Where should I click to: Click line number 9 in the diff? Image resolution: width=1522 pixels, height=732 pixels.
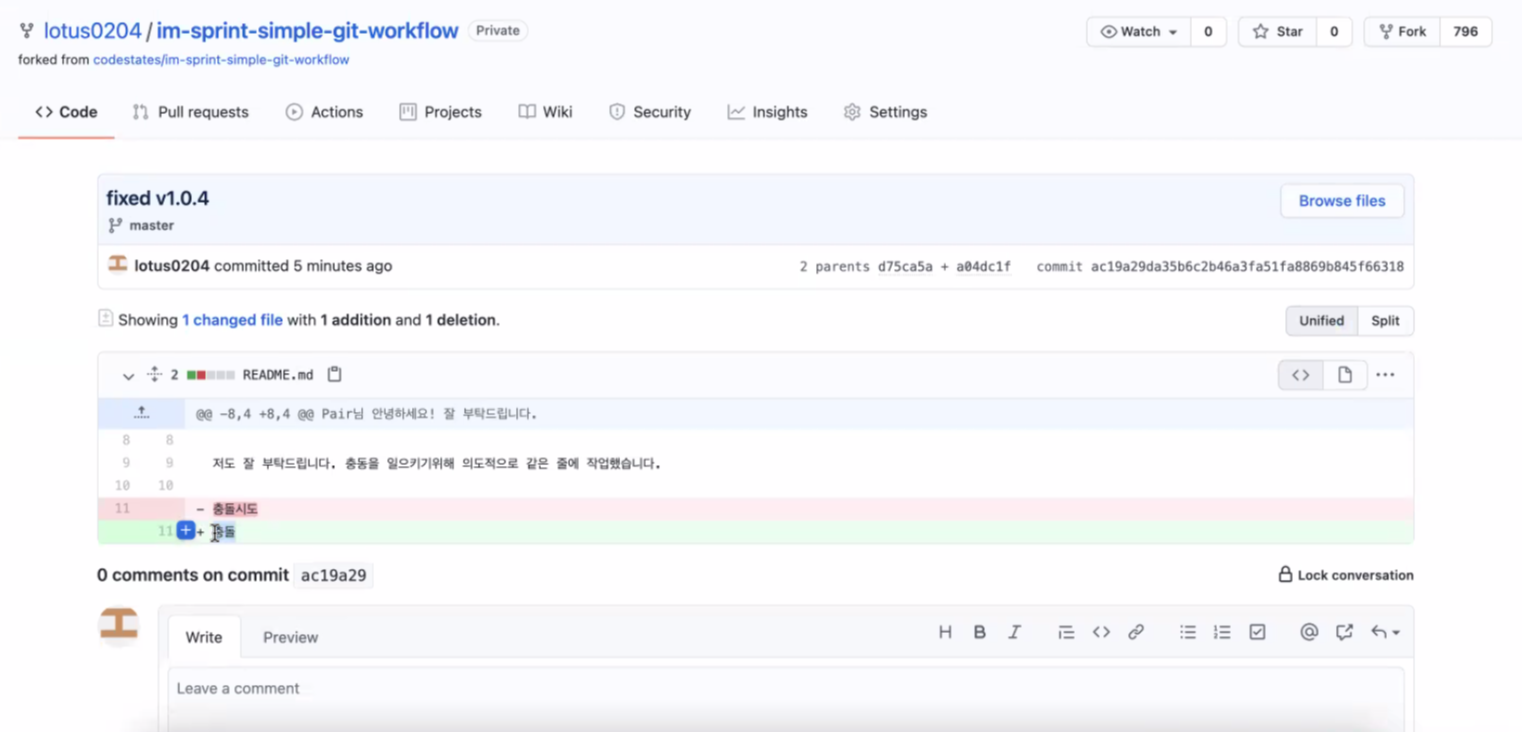coord(126,463)
